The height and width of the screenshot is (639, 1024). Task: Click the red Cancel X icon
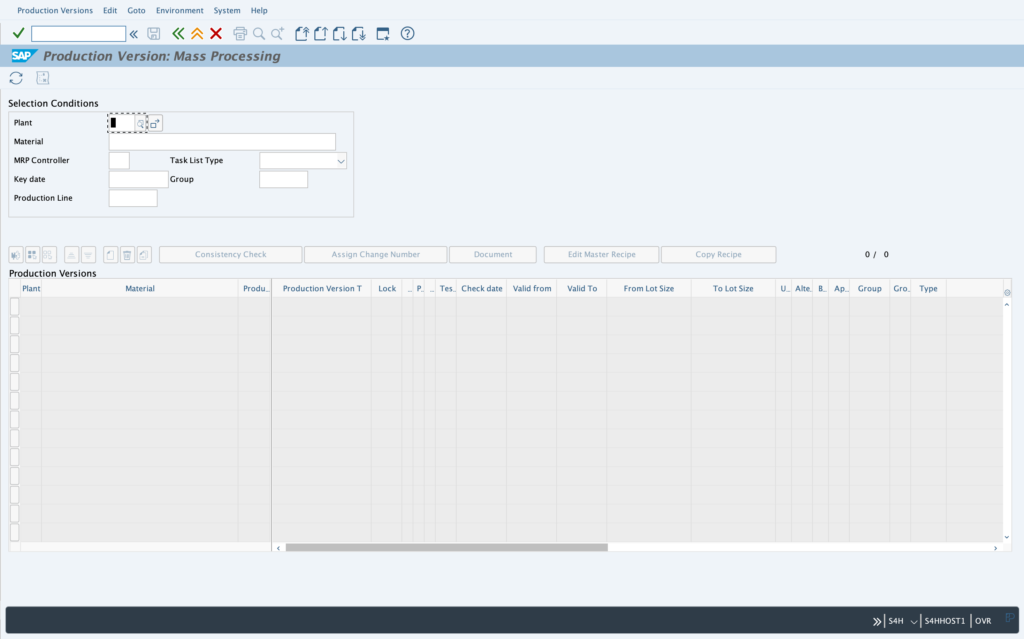tap(216, 34)
